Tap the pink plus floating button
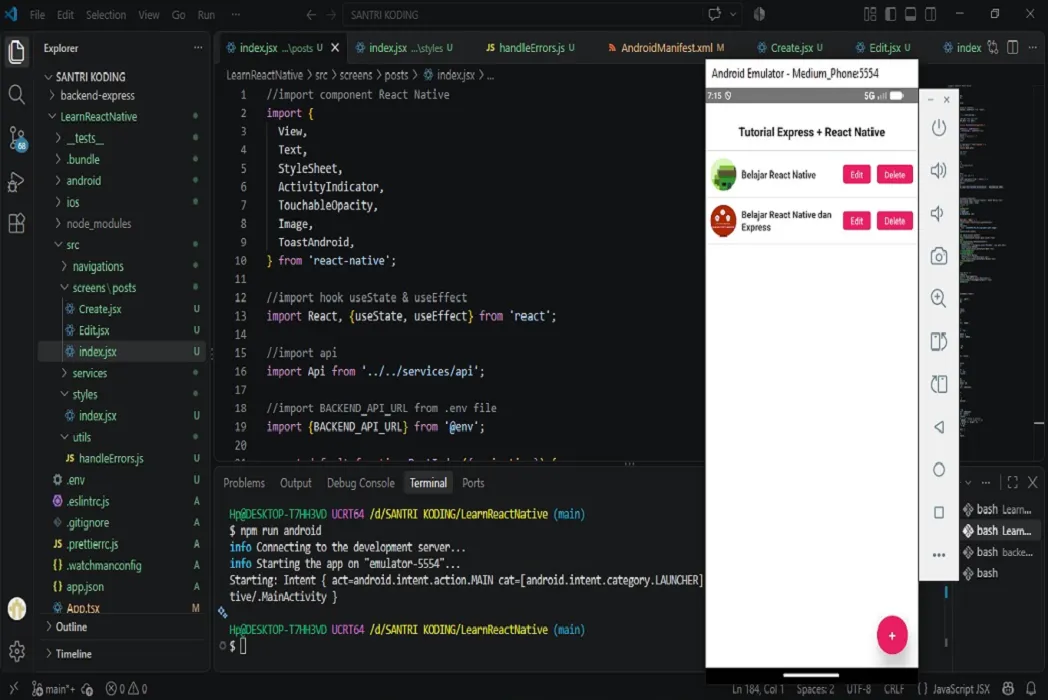 [892, 635]
